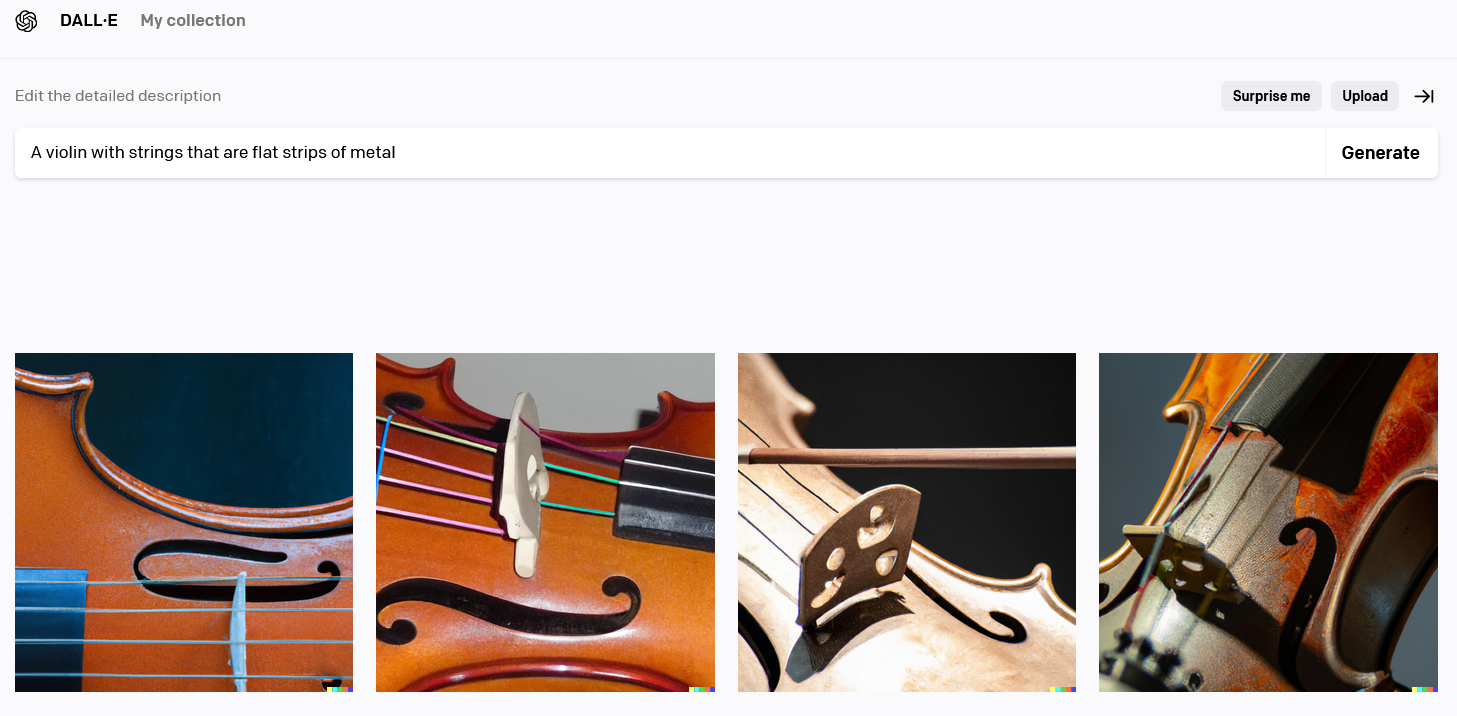
Task: Click color signature mark on first violin image
Action: click(340, 689)
